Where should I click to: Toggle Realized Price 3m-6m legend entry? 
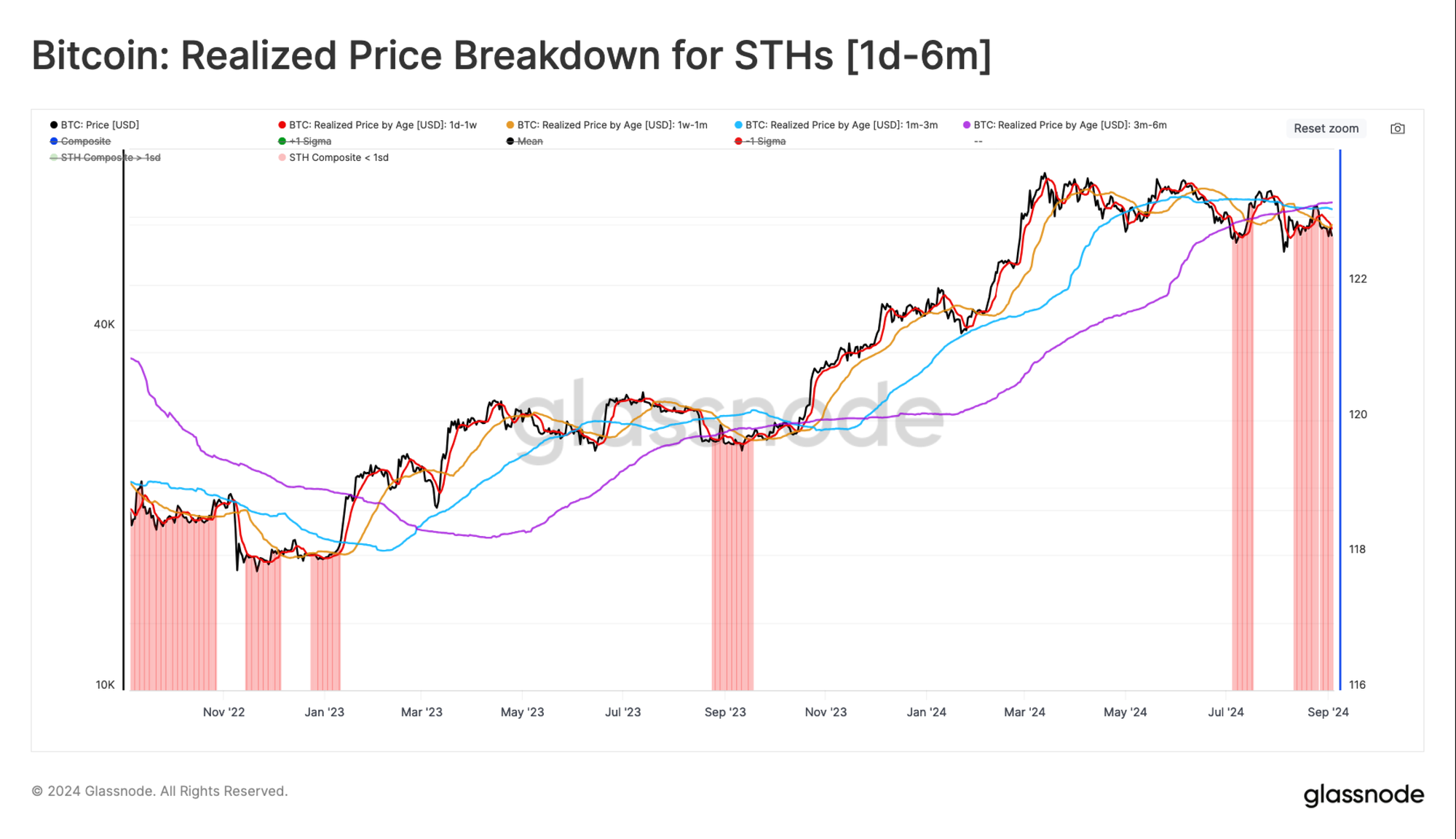(x=1064, y=125)
